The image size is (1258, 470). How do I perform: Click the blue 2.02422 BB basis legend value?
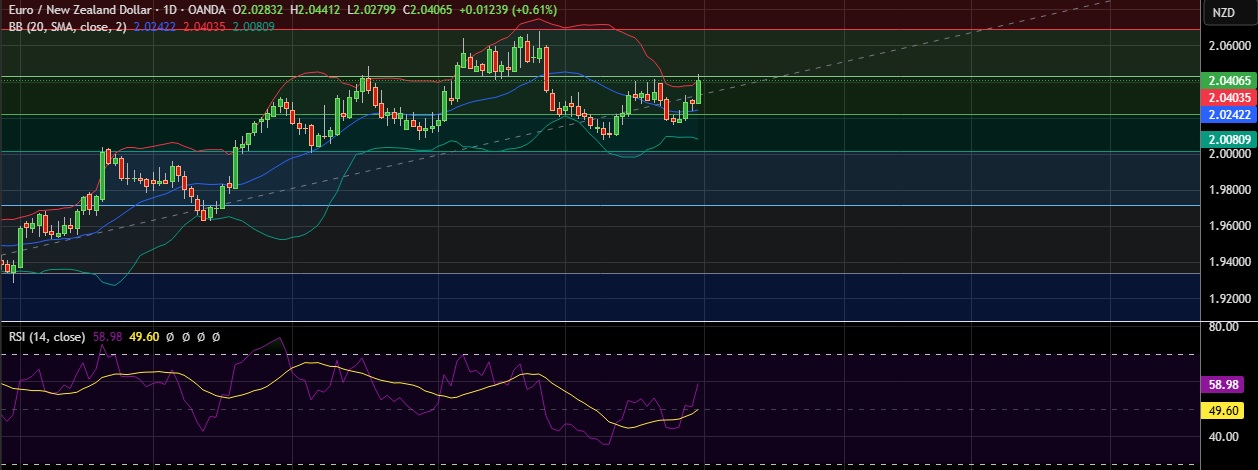click(x=154, y=25)
